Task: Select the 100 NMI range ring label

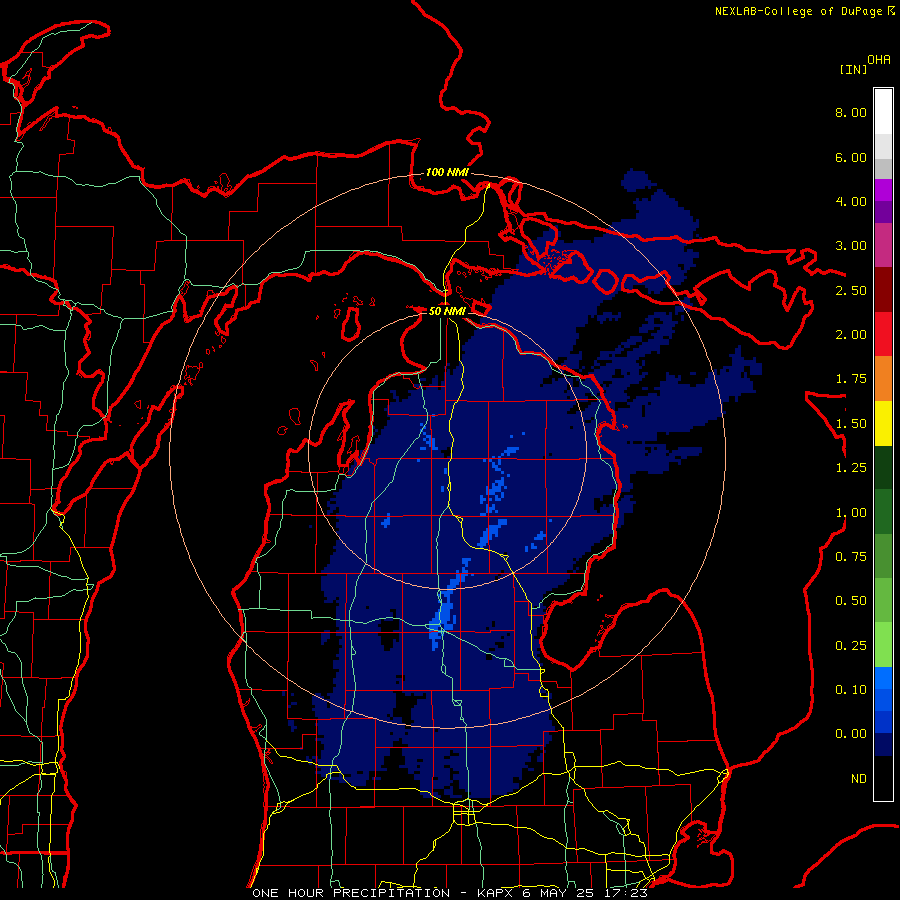Action: [447, 172]
